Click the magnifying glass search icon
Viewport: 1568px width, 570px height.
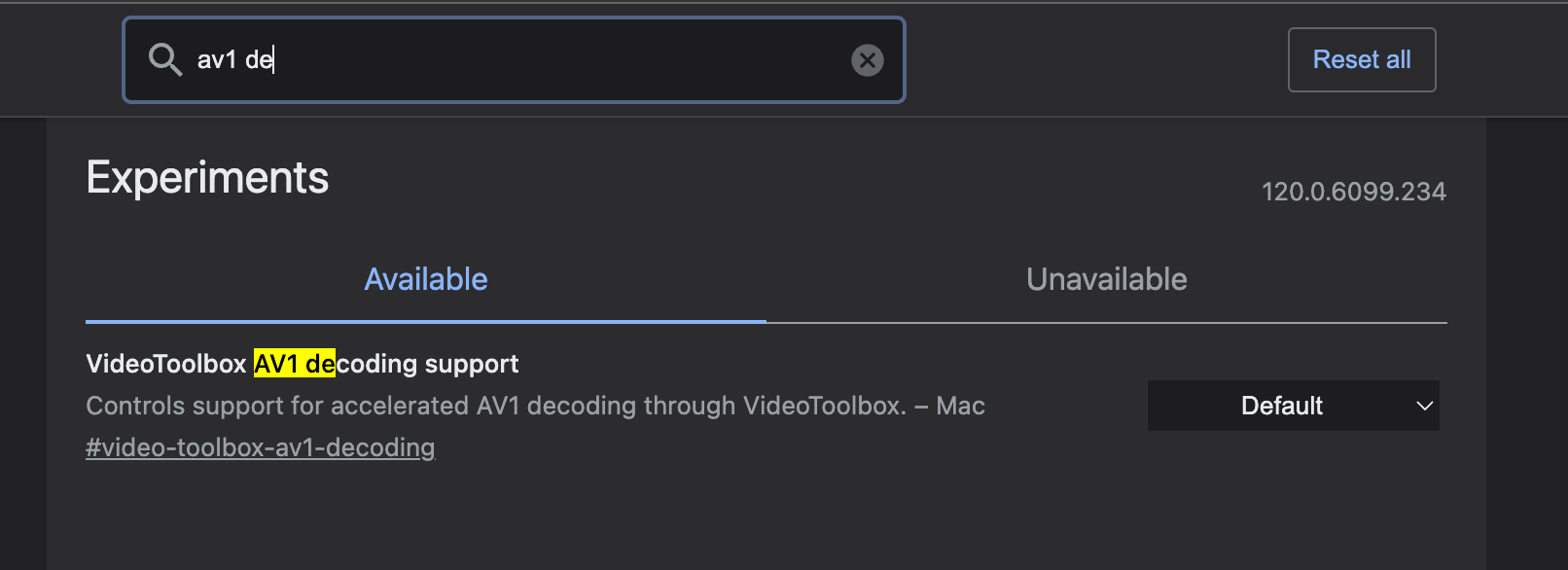(164, 59)
